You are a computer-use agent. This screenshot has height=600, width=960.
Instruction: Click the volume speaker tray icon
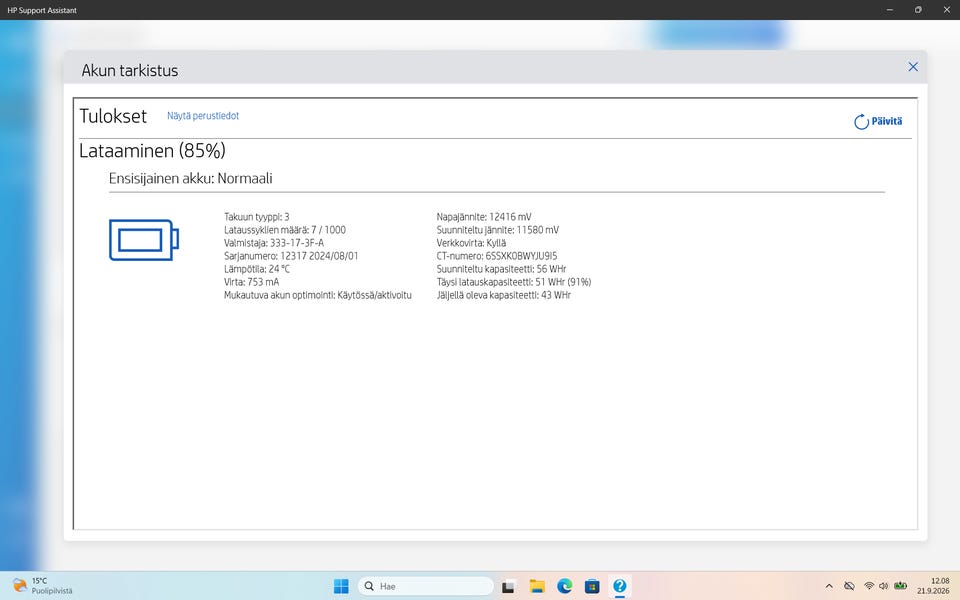tap(883, 586)
